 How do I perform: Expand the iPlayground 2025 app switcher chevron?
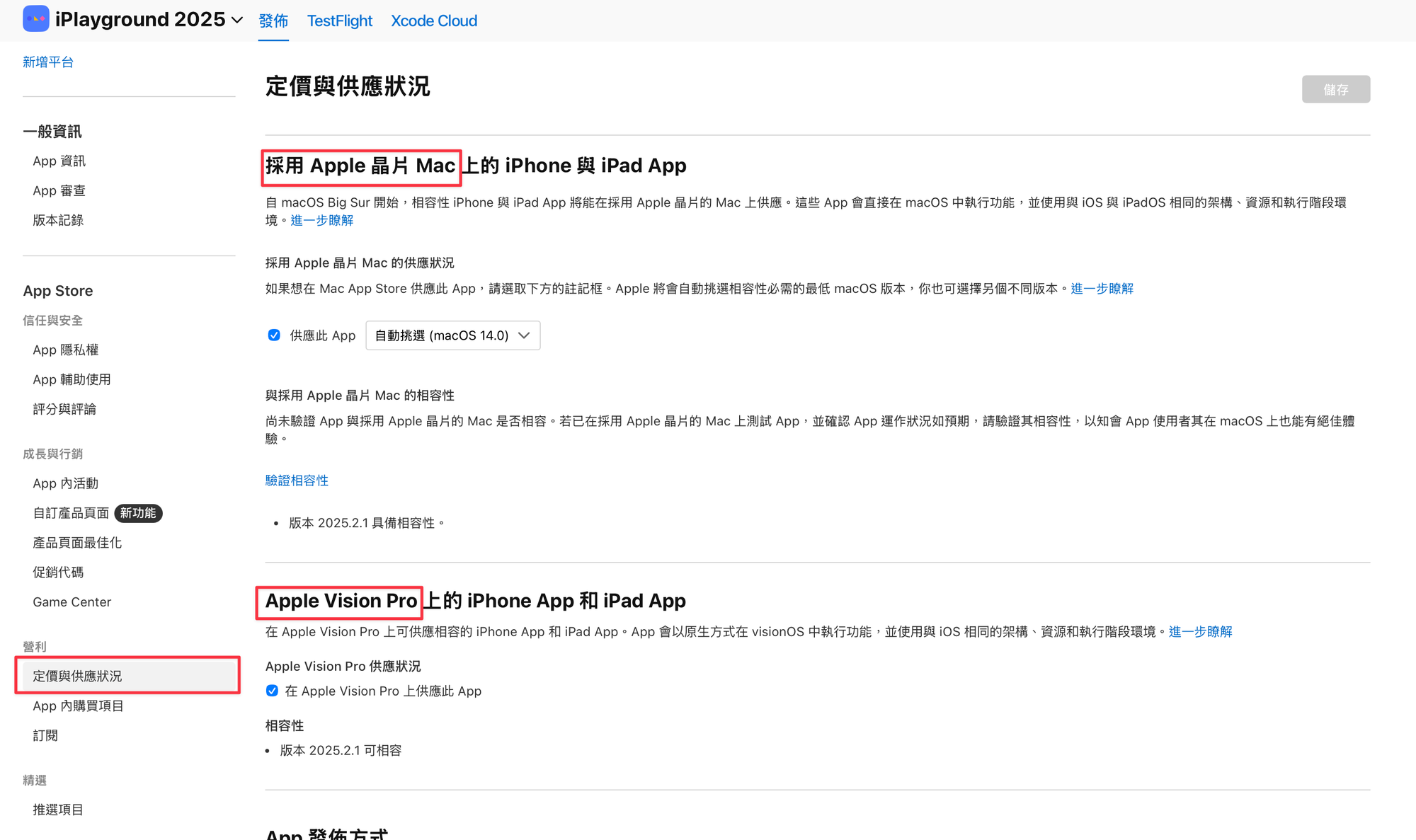click(237, 21)
